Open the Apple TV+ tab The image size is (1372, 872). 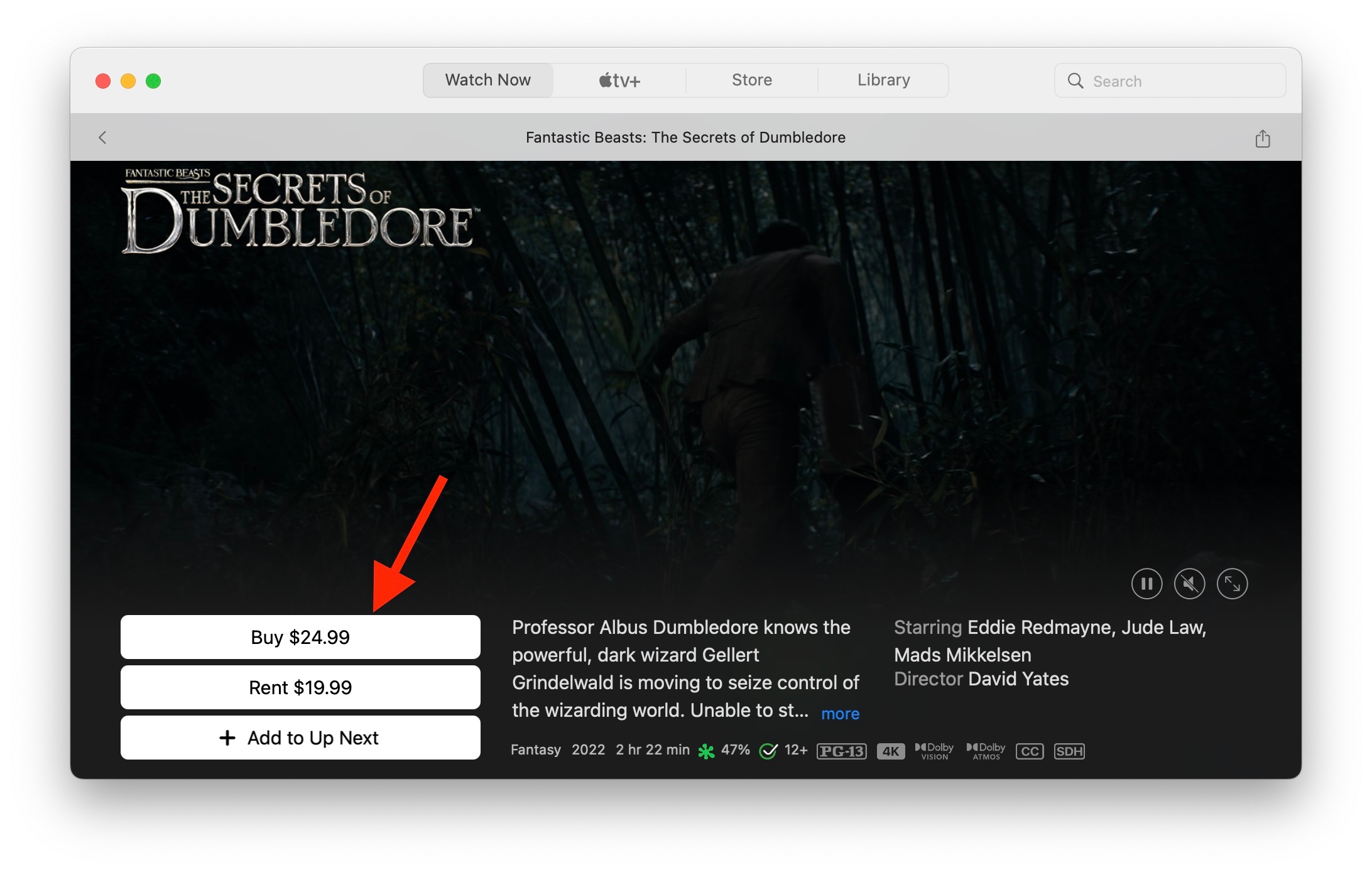pos(619,80)
